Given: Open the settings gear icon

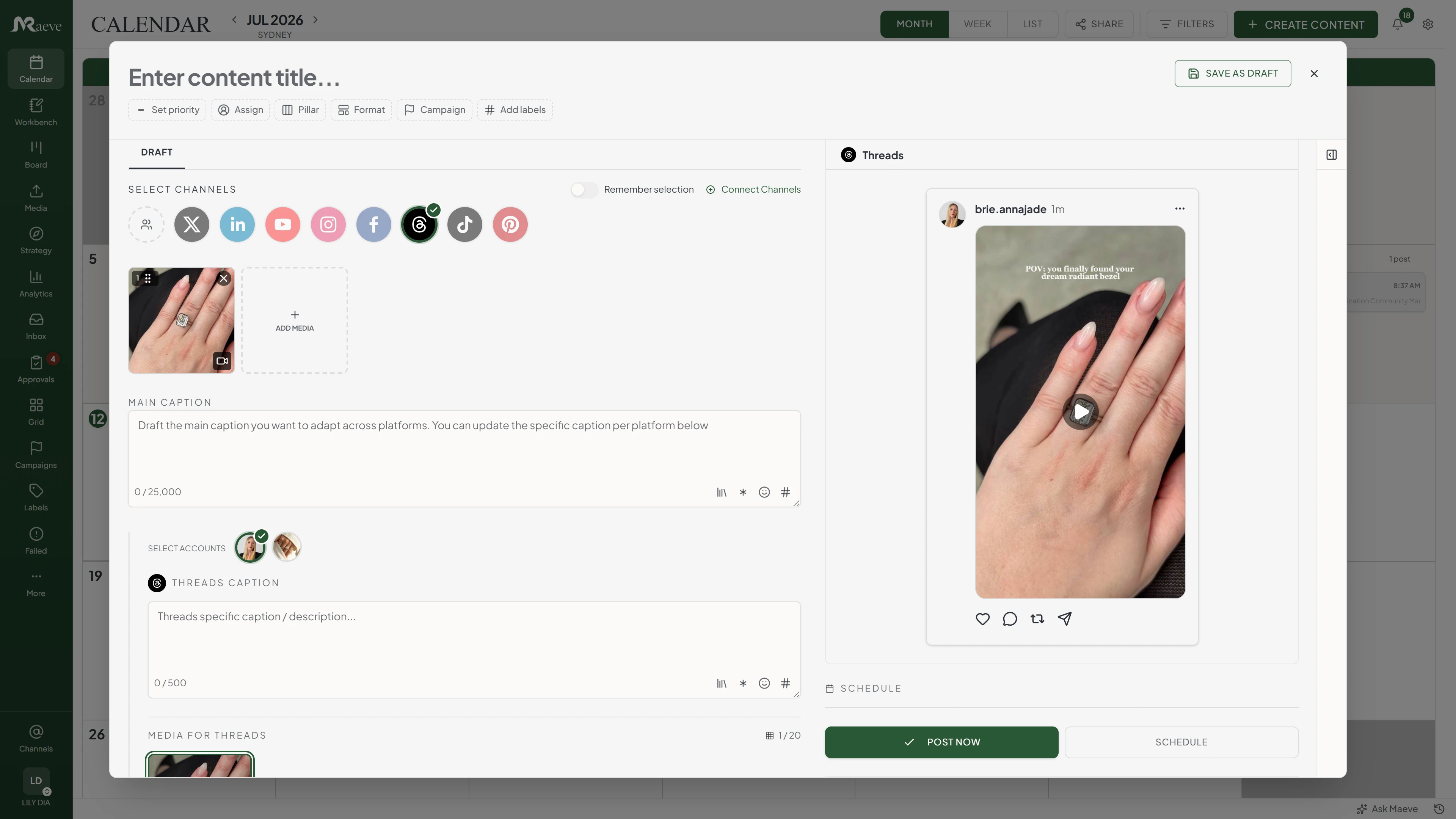Looking at the screenshot, I should coord(1428,24).
